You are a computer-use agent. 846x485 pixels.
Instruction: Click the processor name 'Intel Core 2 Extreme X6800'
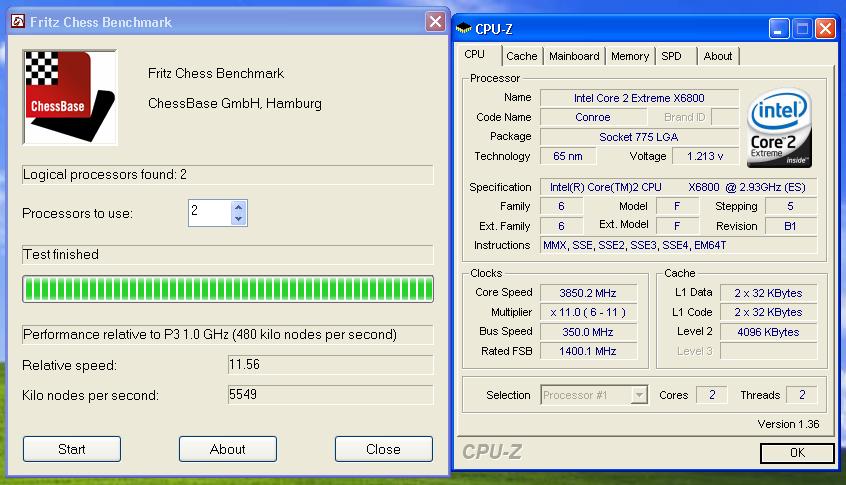click(639, 98)
